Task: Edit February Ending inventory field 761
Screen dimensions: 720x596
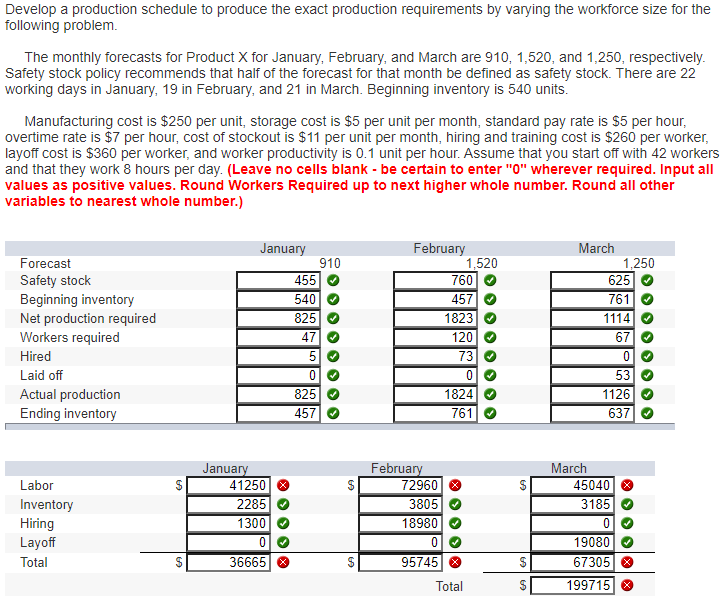Action: (x=435, y=414)
